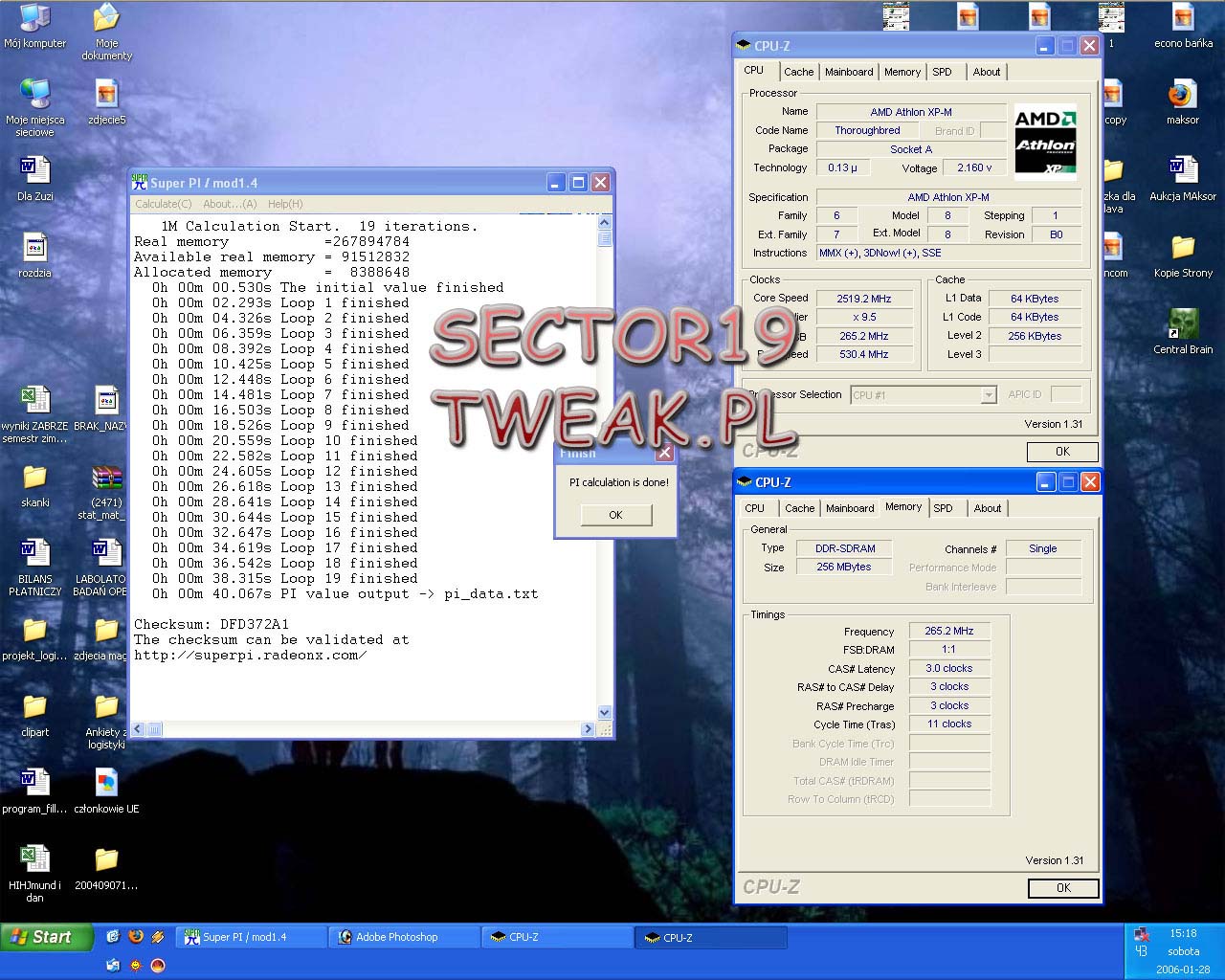Click the Loop 19 finished line

coord(284,578)
